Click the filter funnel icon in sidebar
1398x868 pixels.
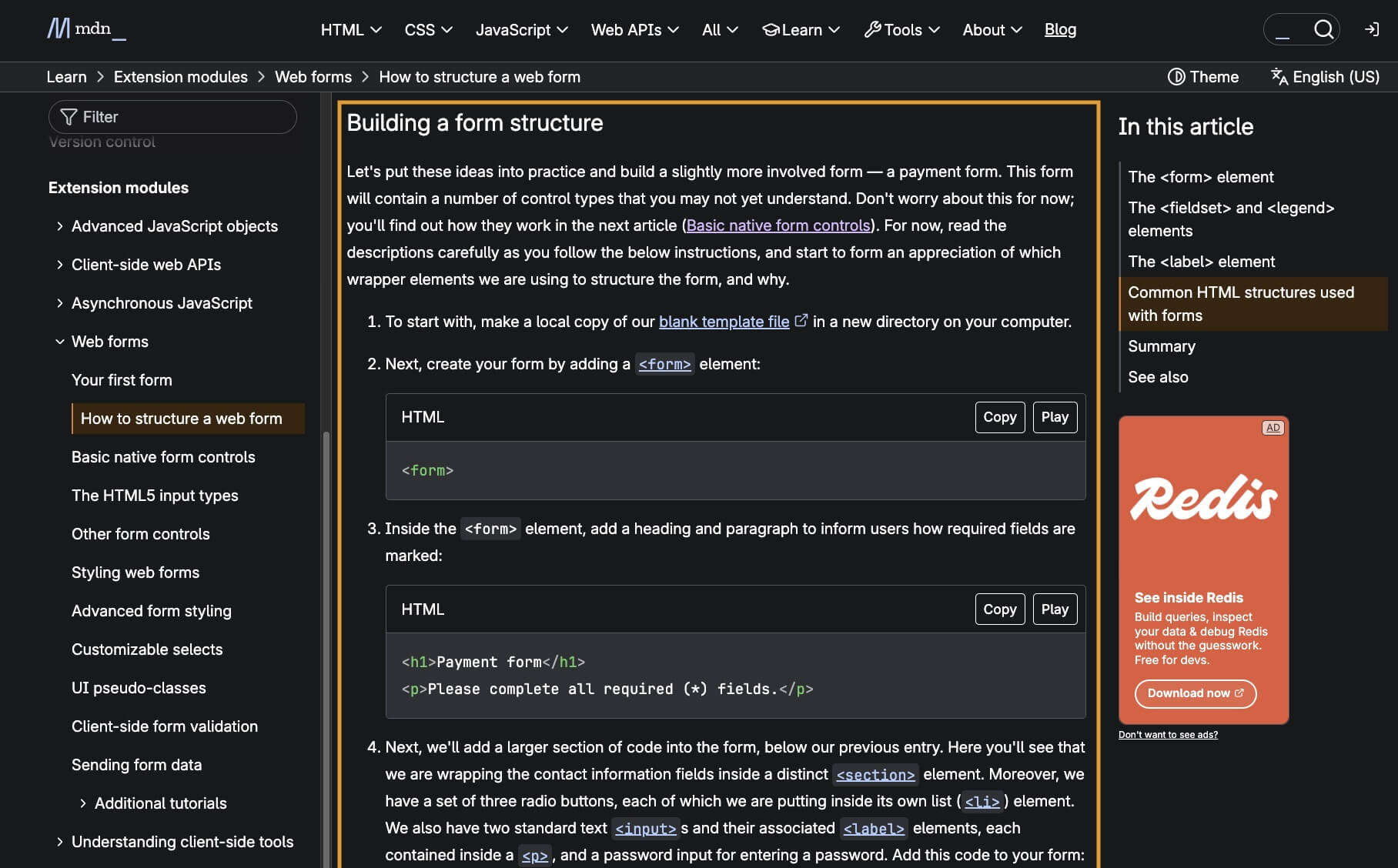69,117
